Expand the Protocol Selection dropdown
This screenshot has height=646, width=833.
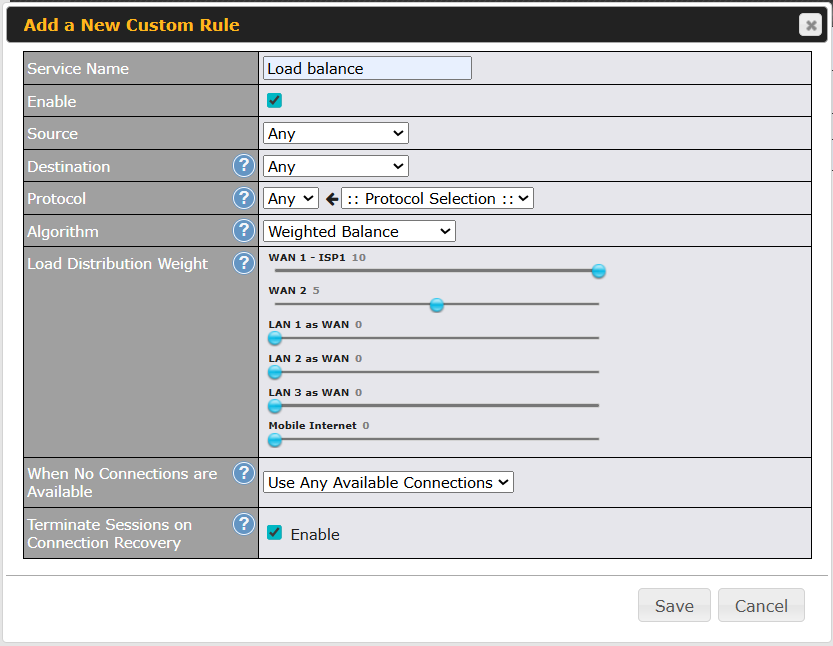click(x=437, y=199)
